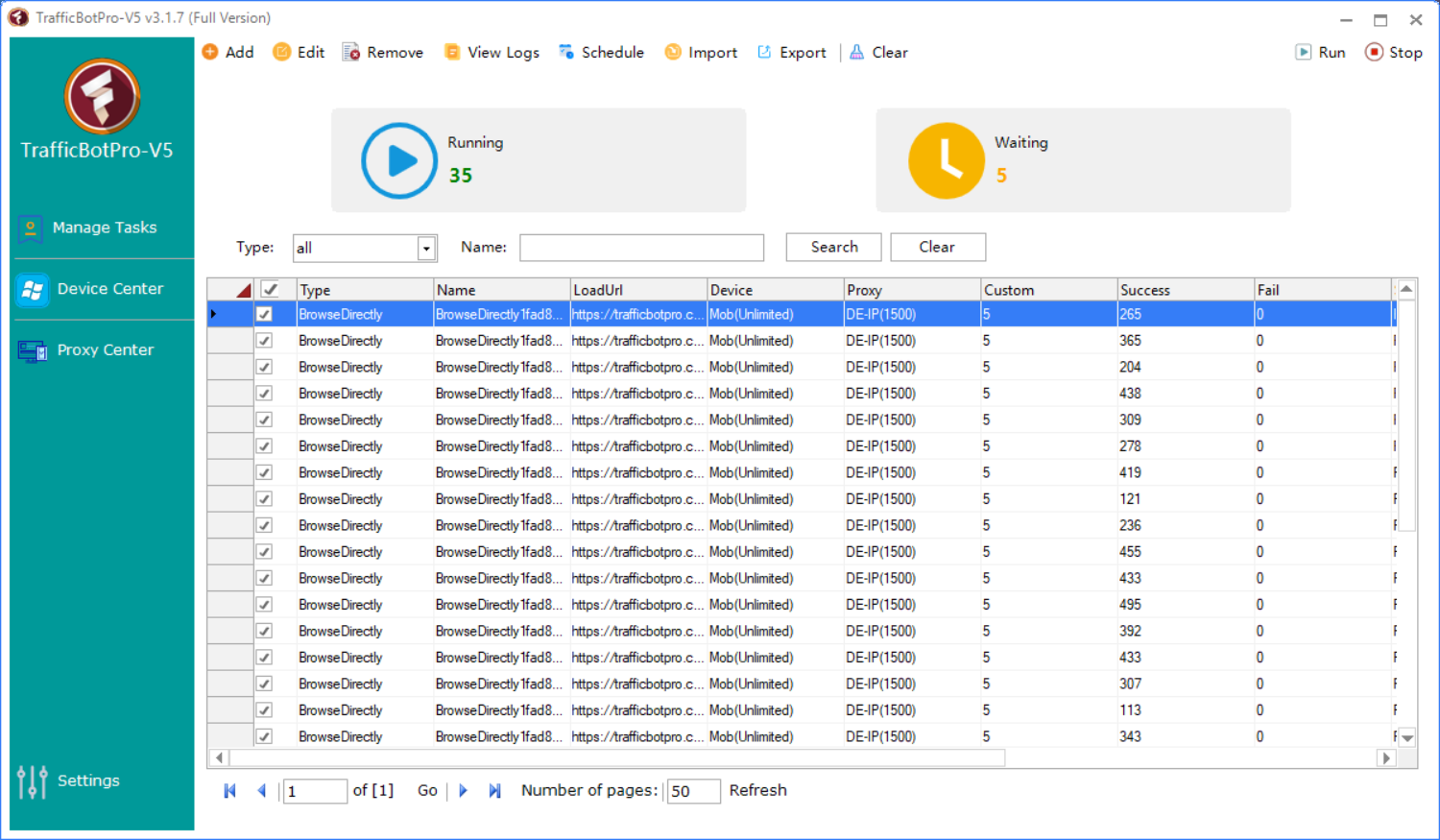The width and height of the screenshot is (1440, 840).
Task: Click the app icon in title bar
Action: pyautogui.click(x=18, y=17)
